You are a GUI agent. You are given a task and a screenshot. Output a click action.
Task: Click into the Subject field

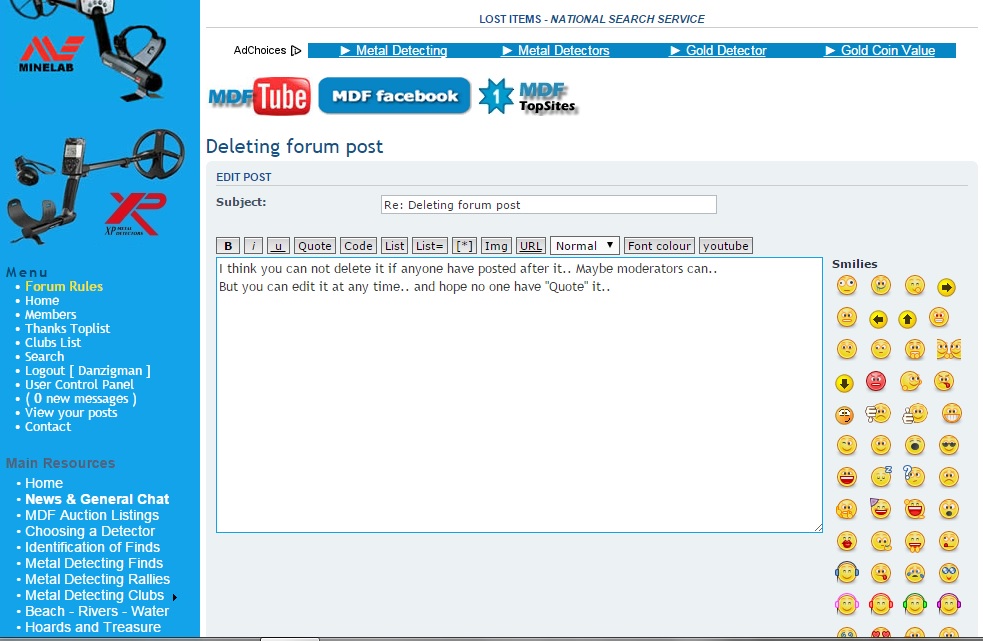[x=549, y=204]
